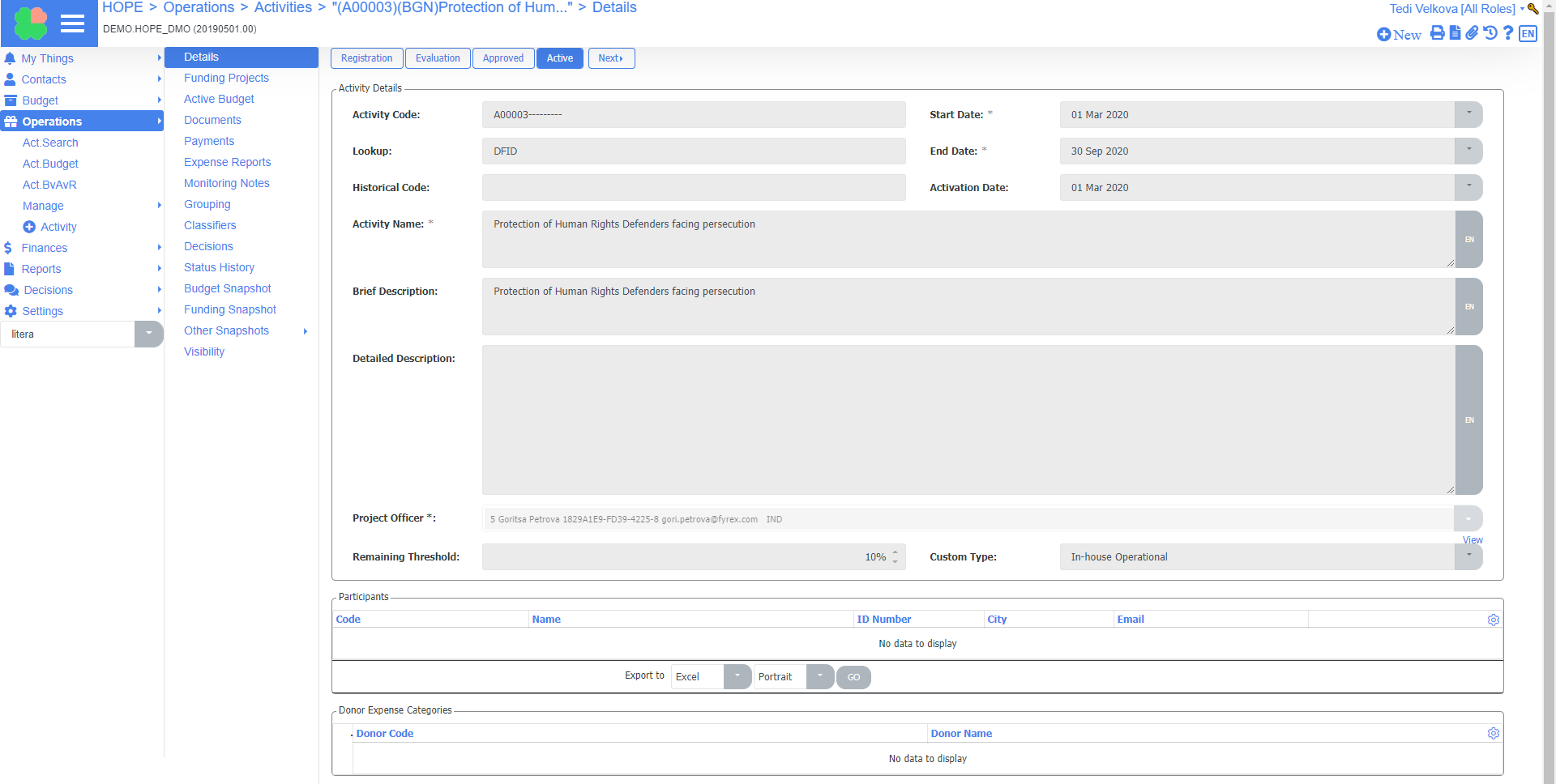Screen dimensions: 1556x784
Task: Click the View link under Project Officer
Action: 1472,540
